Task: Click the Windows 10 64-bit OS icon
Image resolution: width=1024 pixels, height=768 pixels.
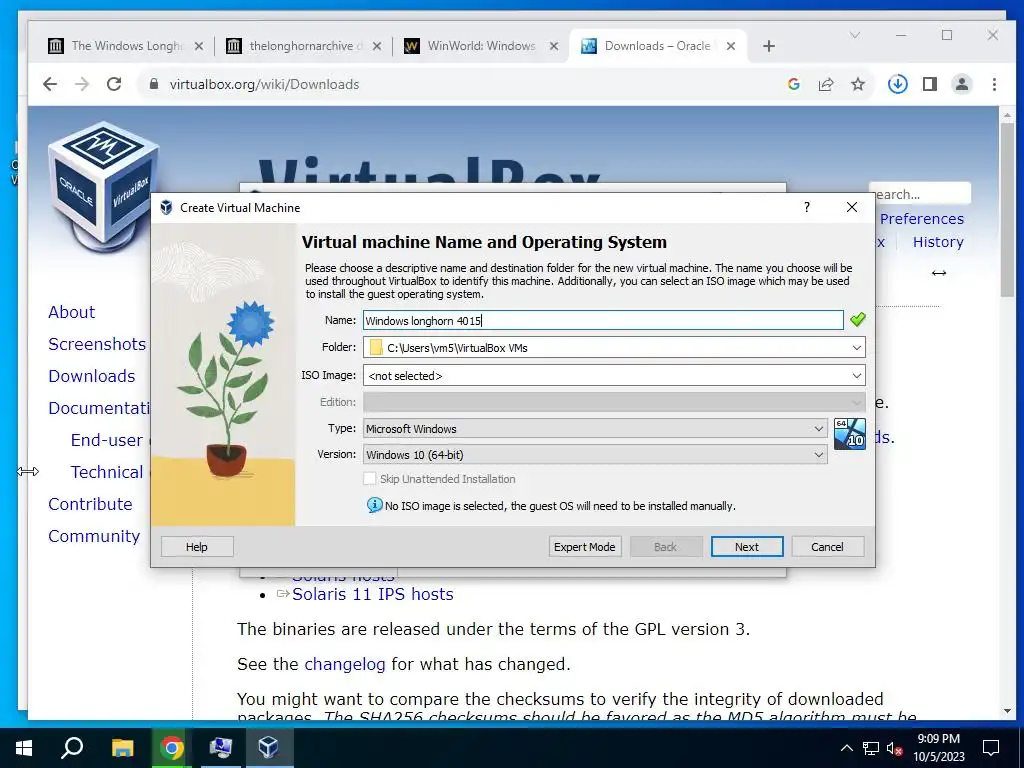Action: 850,434
